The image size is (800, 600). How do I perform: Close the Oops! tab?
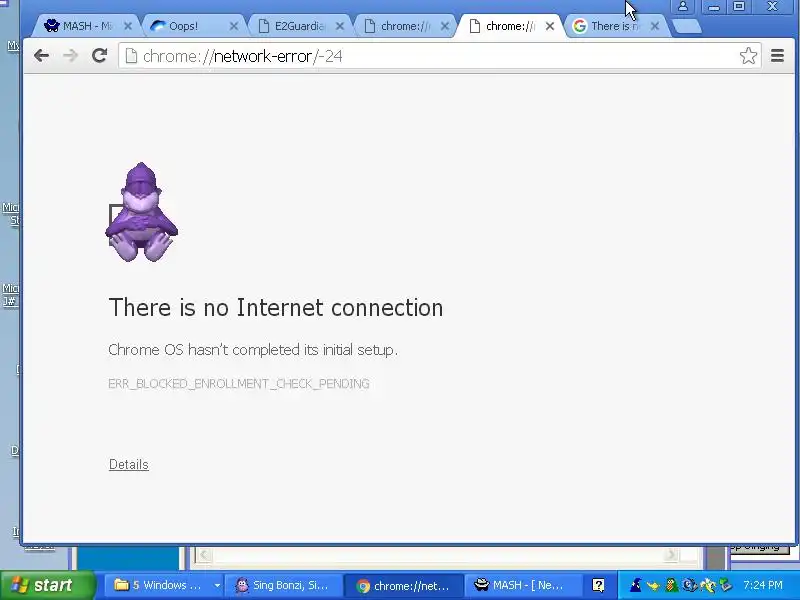tap(234, 26)
